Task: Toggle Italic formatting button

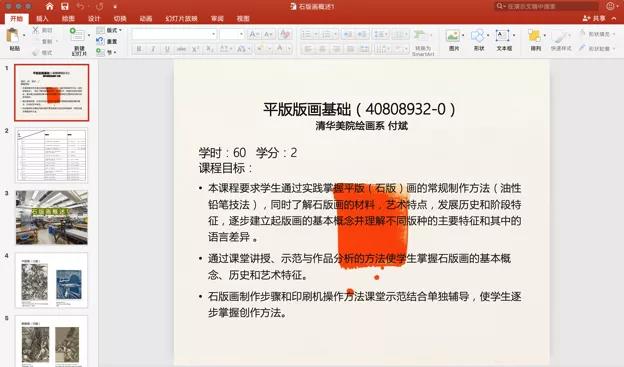Action: click(153, 49)
